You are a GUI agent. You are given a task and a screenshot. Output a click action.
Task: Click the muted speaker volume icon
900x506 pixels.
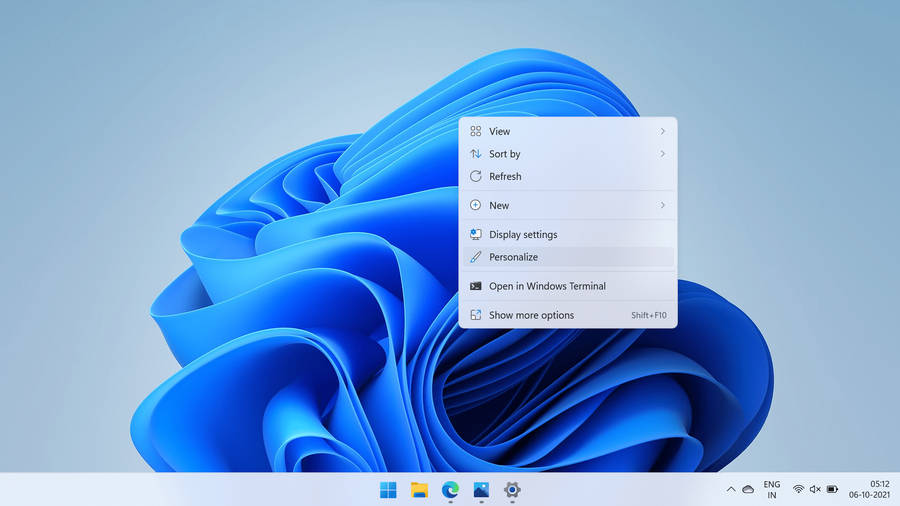(x=815, y=489)
